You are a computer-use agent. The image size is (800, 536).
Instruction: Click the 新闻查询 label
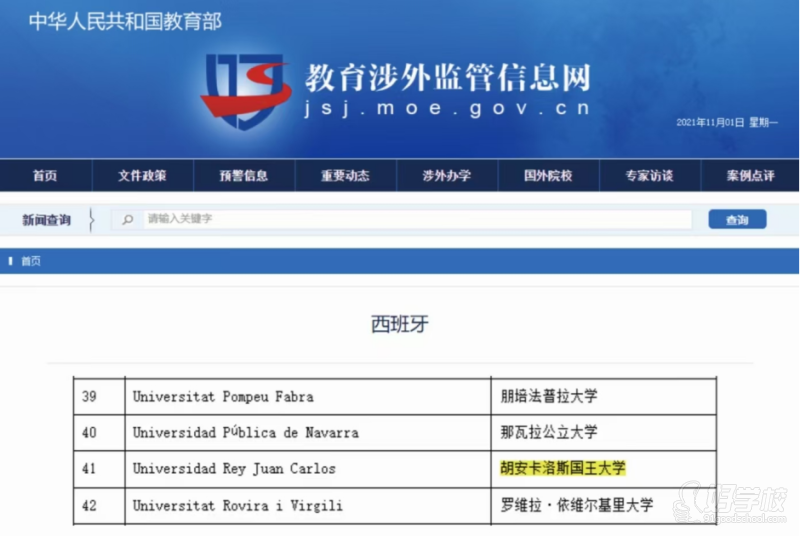pos(46,220)
